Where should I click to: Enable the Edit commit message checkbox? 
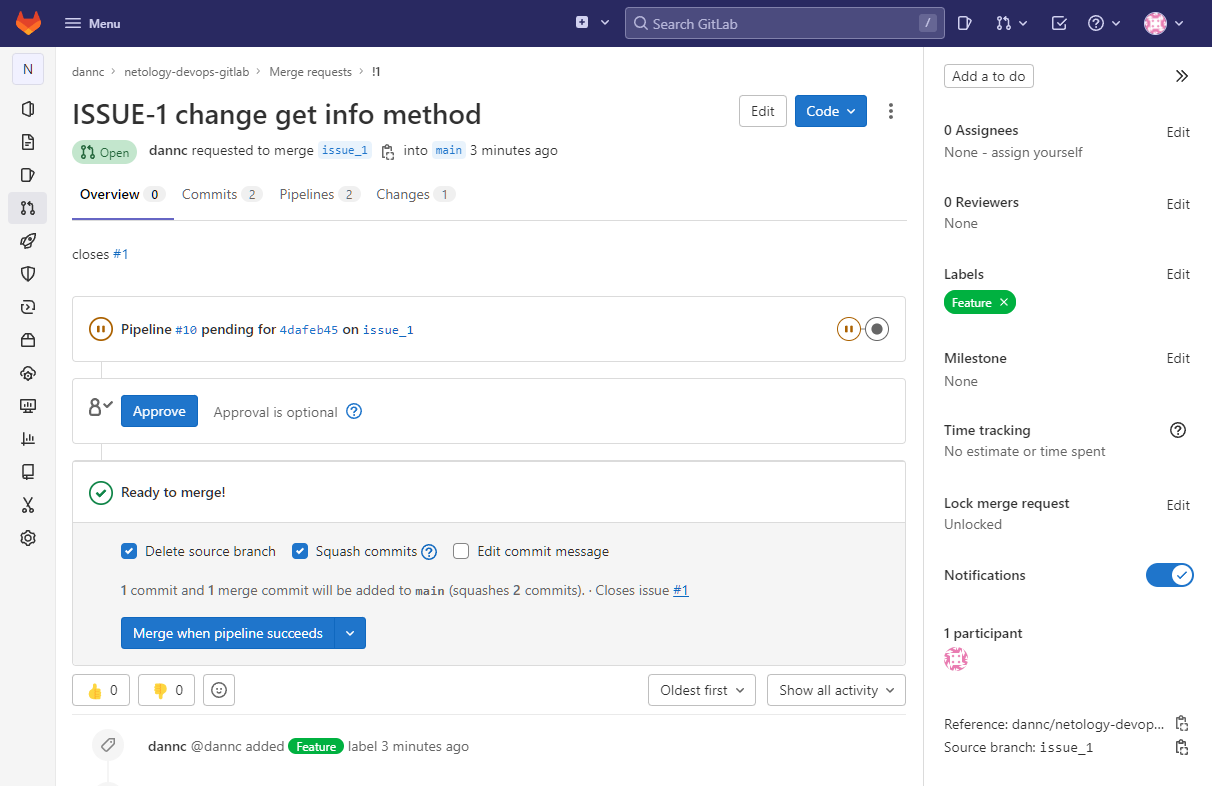coord(461,551)
